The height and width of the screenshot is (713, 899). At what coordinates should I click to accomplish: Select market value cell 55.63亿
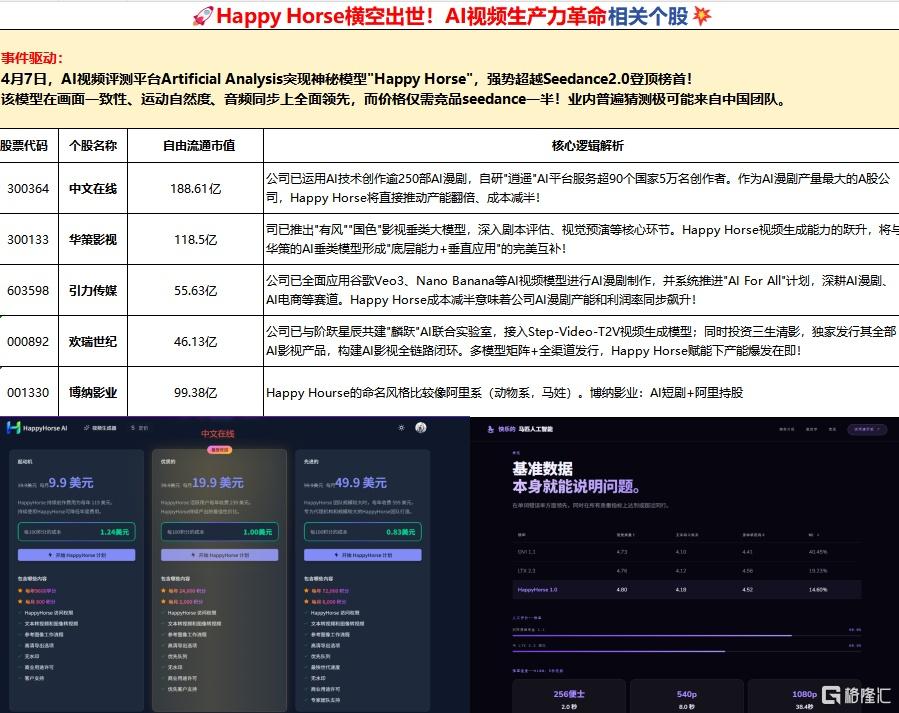(196, 291)
